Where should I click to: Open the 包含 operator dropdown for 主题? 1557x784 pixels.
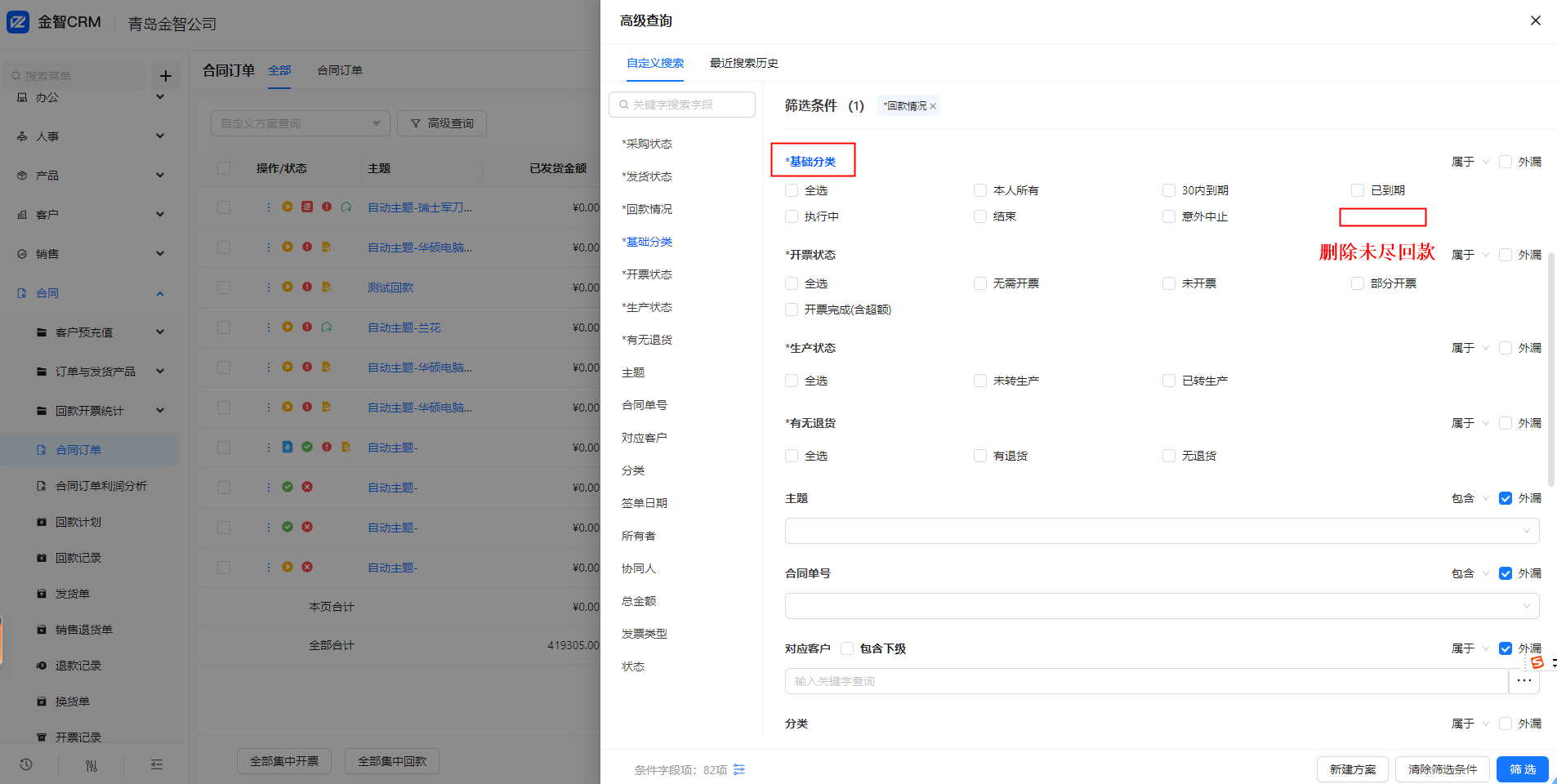[1470, 498]
